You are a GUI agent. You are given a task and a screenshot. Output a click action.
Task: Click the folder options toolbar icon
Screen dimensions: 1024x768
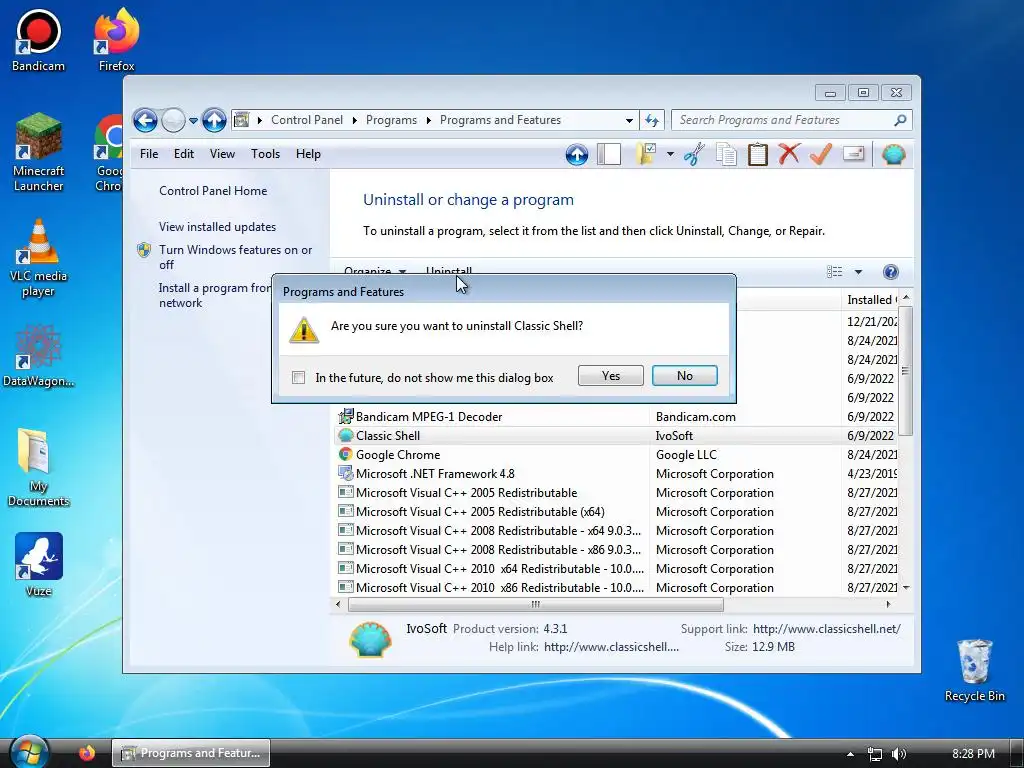coord(645,155)
